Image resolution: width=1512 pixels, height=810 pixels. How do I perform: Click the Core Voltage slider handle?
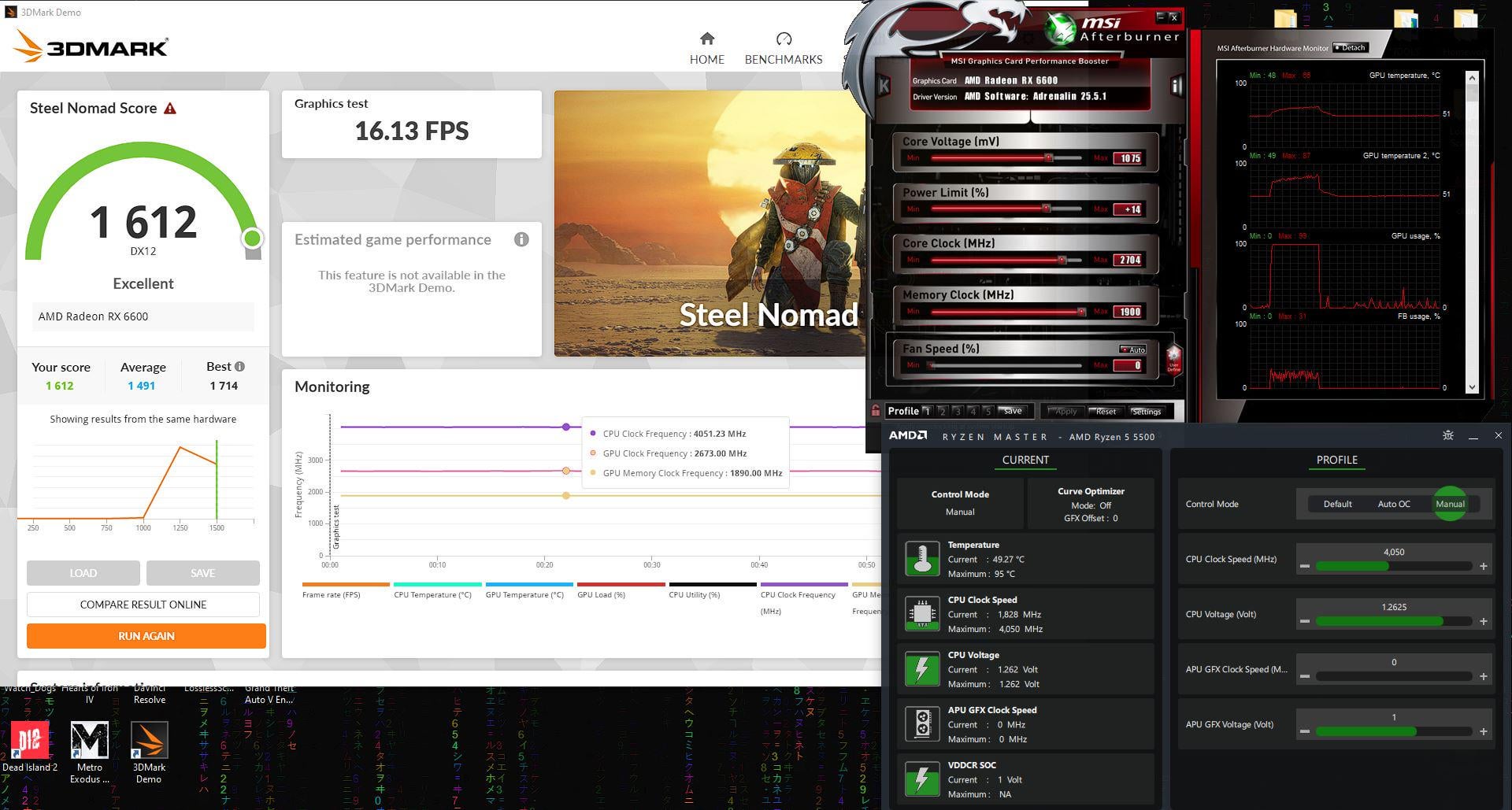coord(1048,157)
